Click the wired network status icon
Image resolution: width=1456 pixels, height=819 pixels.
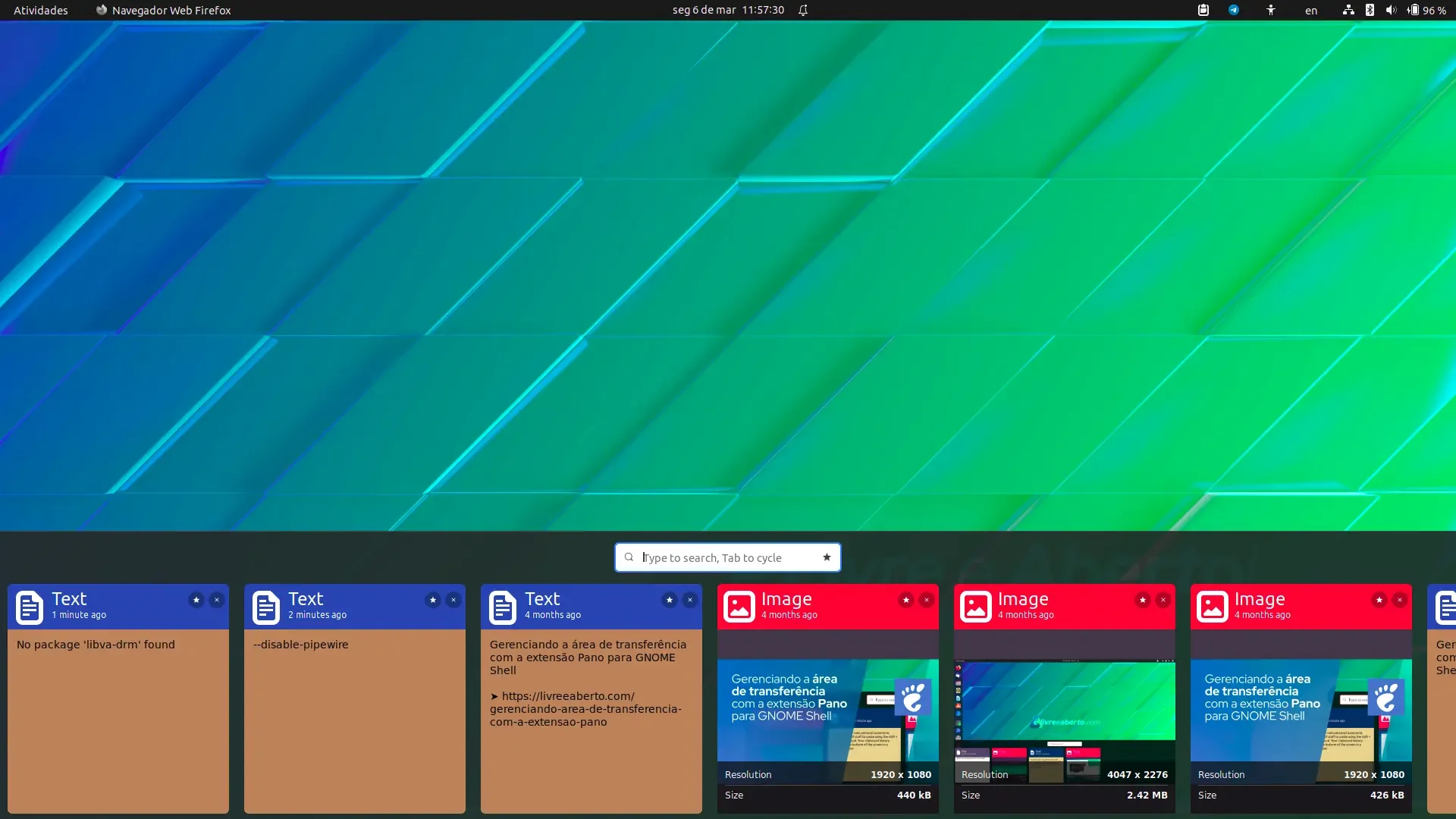pos(1348,10)
